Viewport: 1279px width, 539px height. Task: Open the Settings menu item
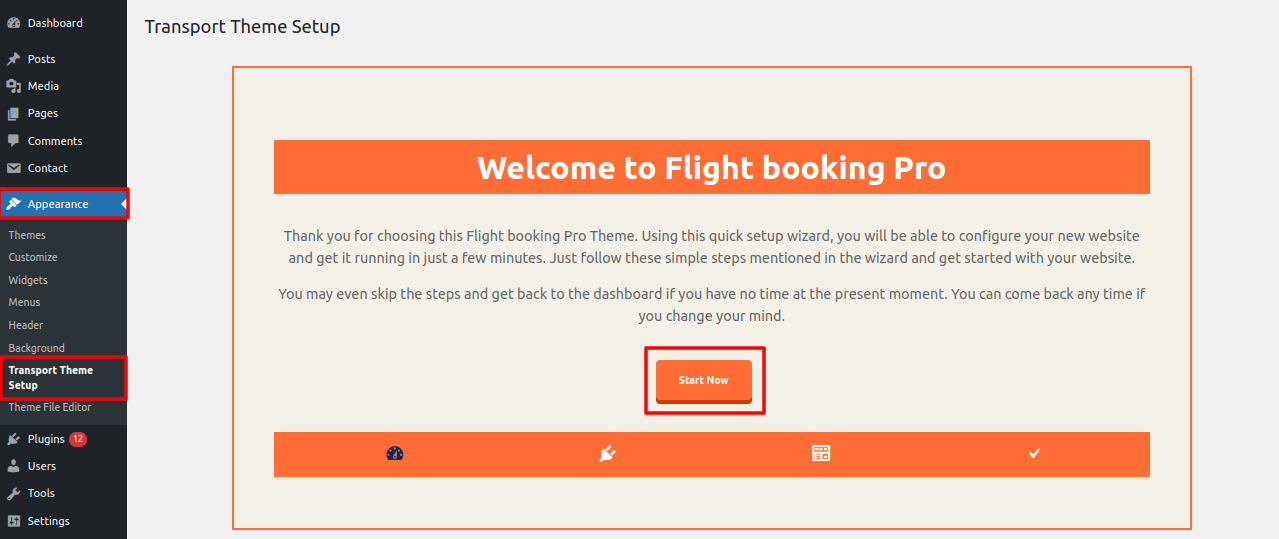pos(49,521)
